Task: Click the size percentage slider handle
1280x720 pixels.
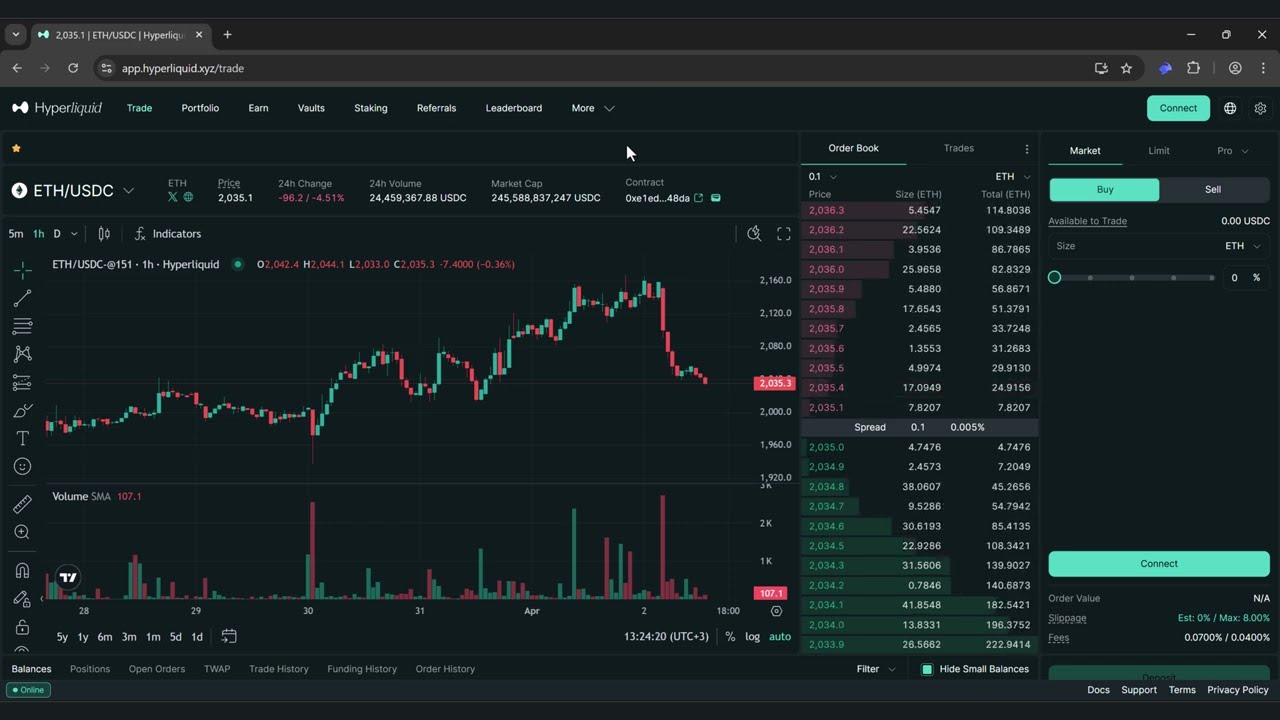Action: point(1054,277)
